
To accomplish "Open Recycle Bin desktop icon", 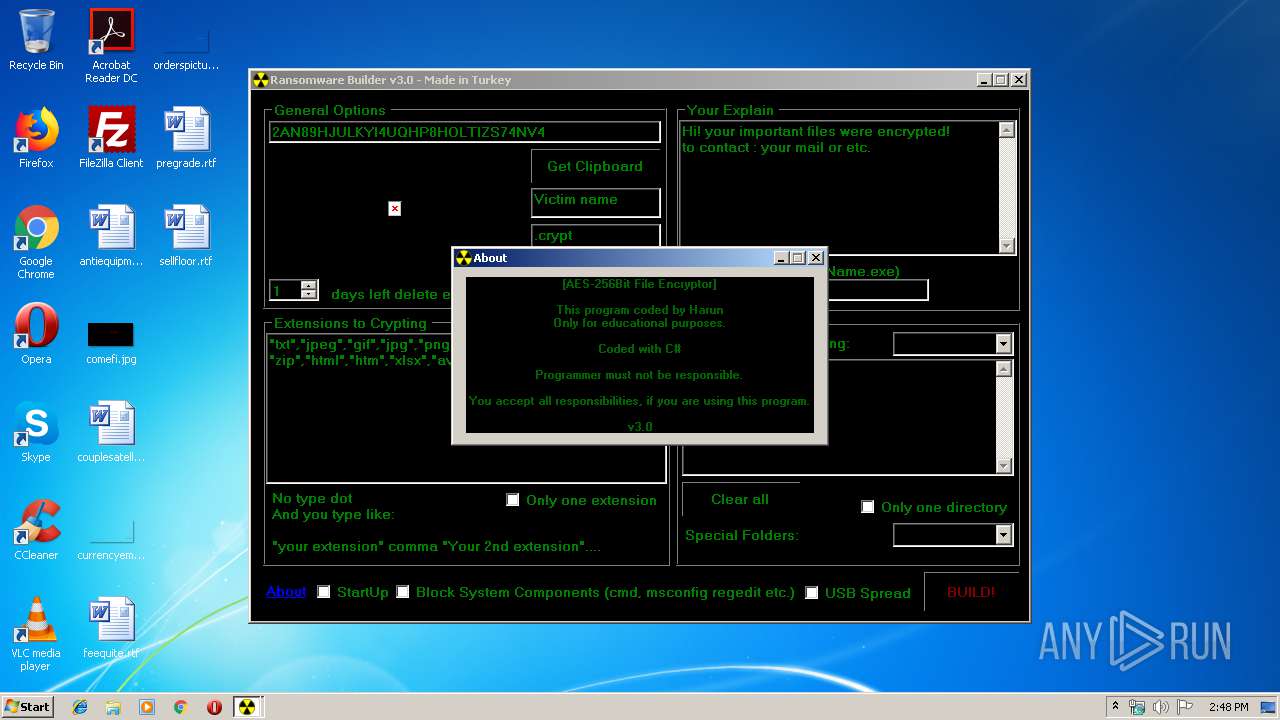I will [x=36, y=40].
